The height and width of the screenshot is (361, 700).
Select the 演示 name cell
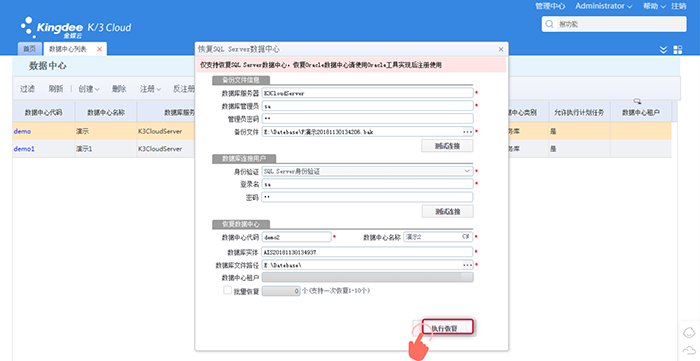coord(106,131)
